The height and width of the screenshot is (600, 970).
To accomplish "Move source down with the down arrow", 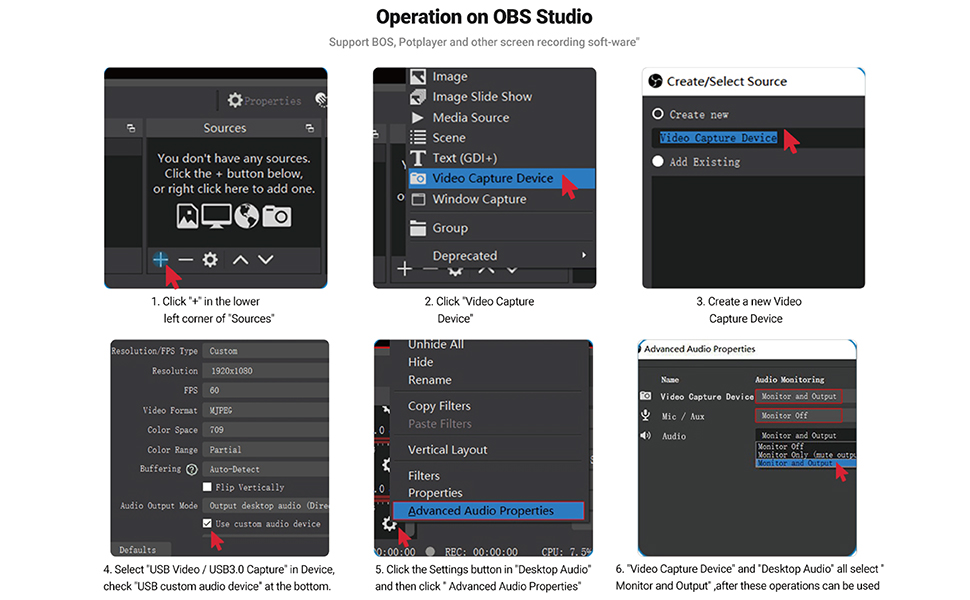I will coord(265,259).
